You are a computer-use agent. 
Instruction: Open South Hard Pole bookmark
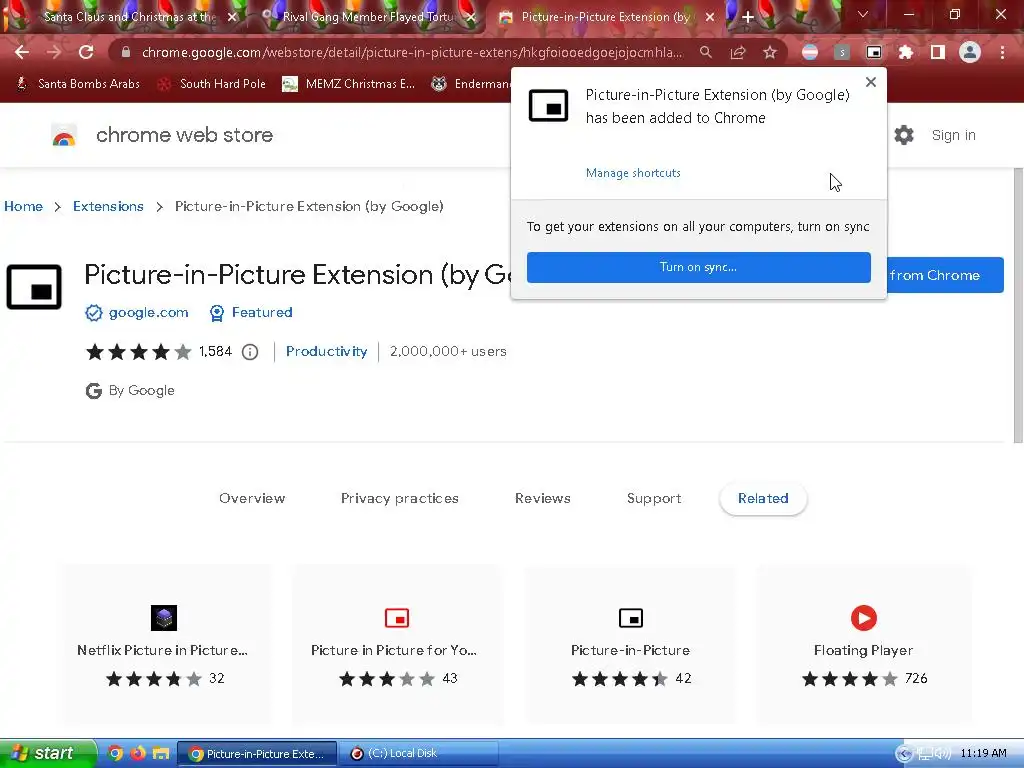point(212,84)
